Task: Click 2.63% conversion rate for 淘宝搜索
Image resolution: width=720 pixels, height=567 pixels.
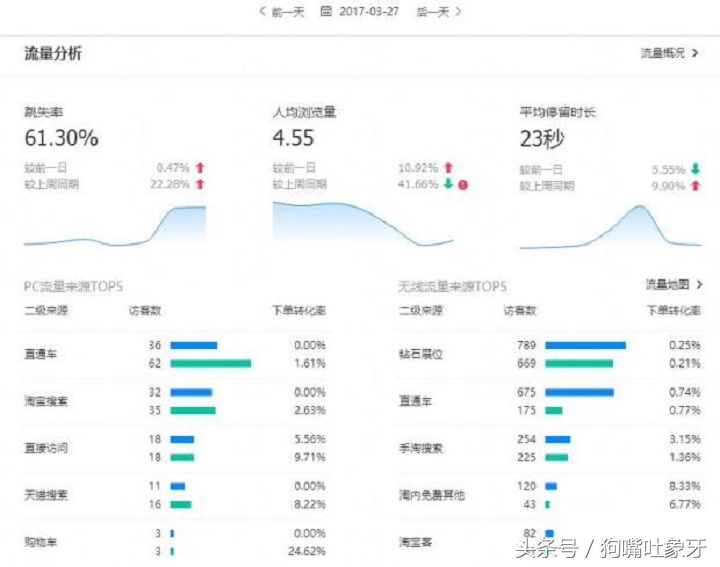Action: (x=310, y=410)
